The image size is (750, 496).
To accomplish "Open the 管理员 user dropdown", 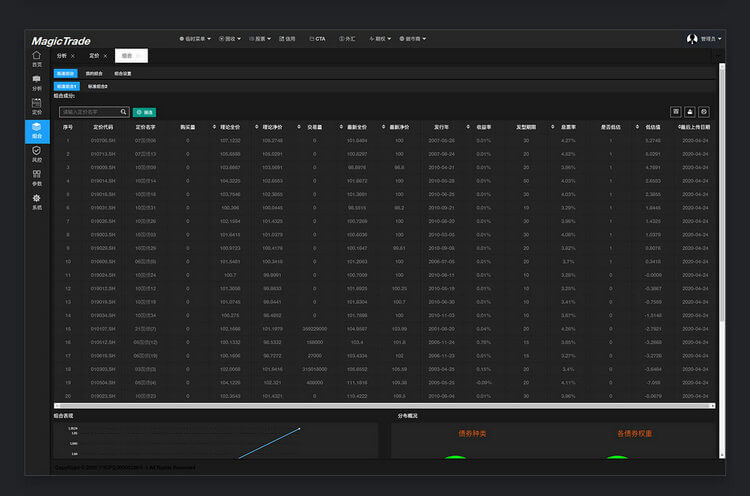I will click(711, 39).
